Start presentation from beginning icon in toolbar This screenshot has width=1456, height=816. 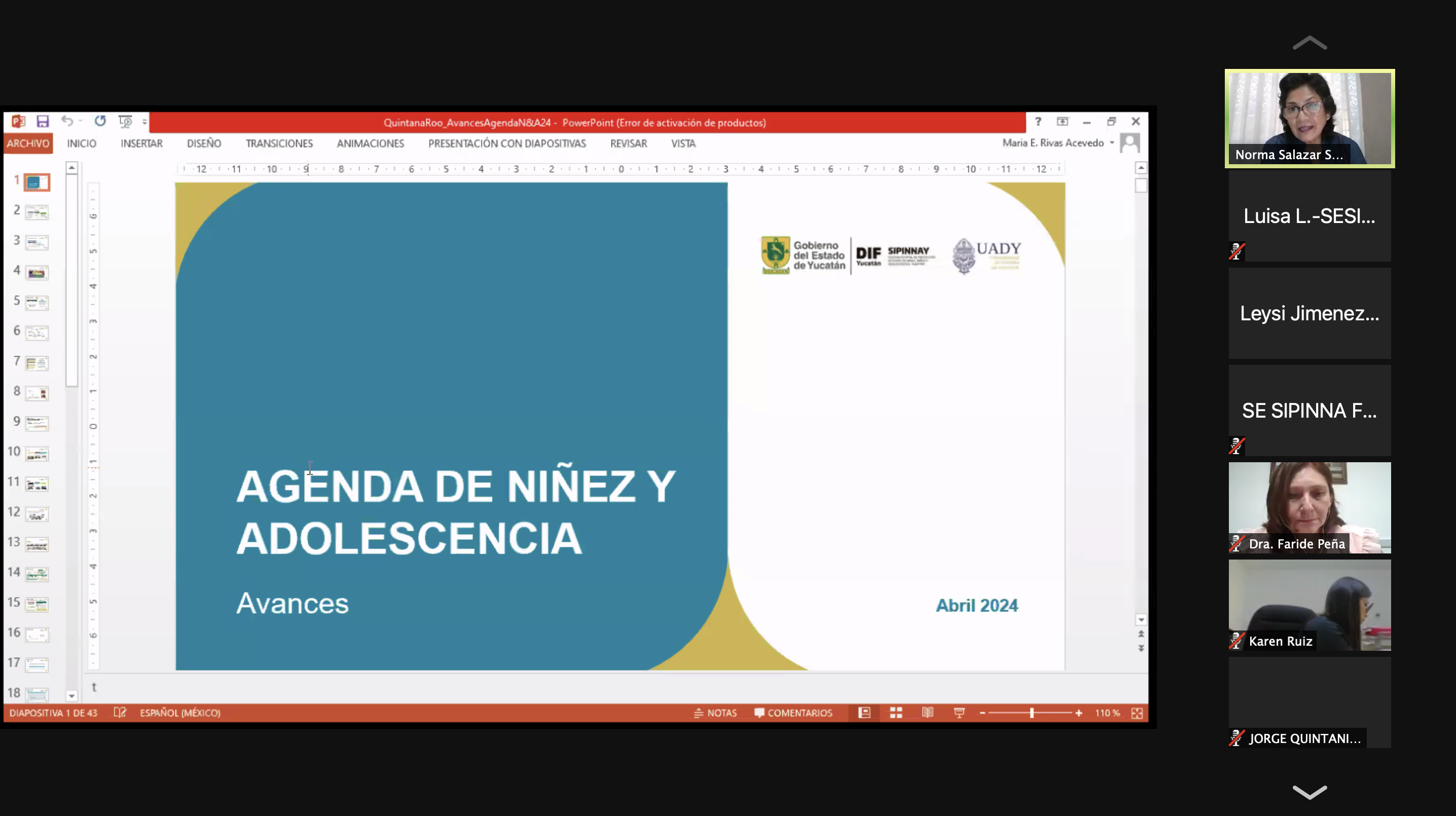125,122
